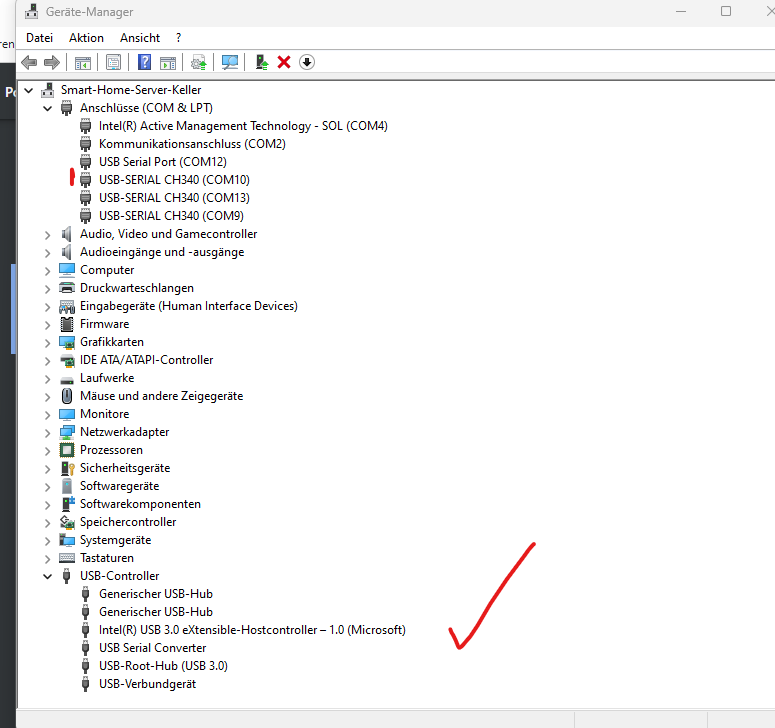Expand the Speichercontroller category
The height and width of the screenshot is (728, 775).
pyautogui.click(x=47, y=523)
